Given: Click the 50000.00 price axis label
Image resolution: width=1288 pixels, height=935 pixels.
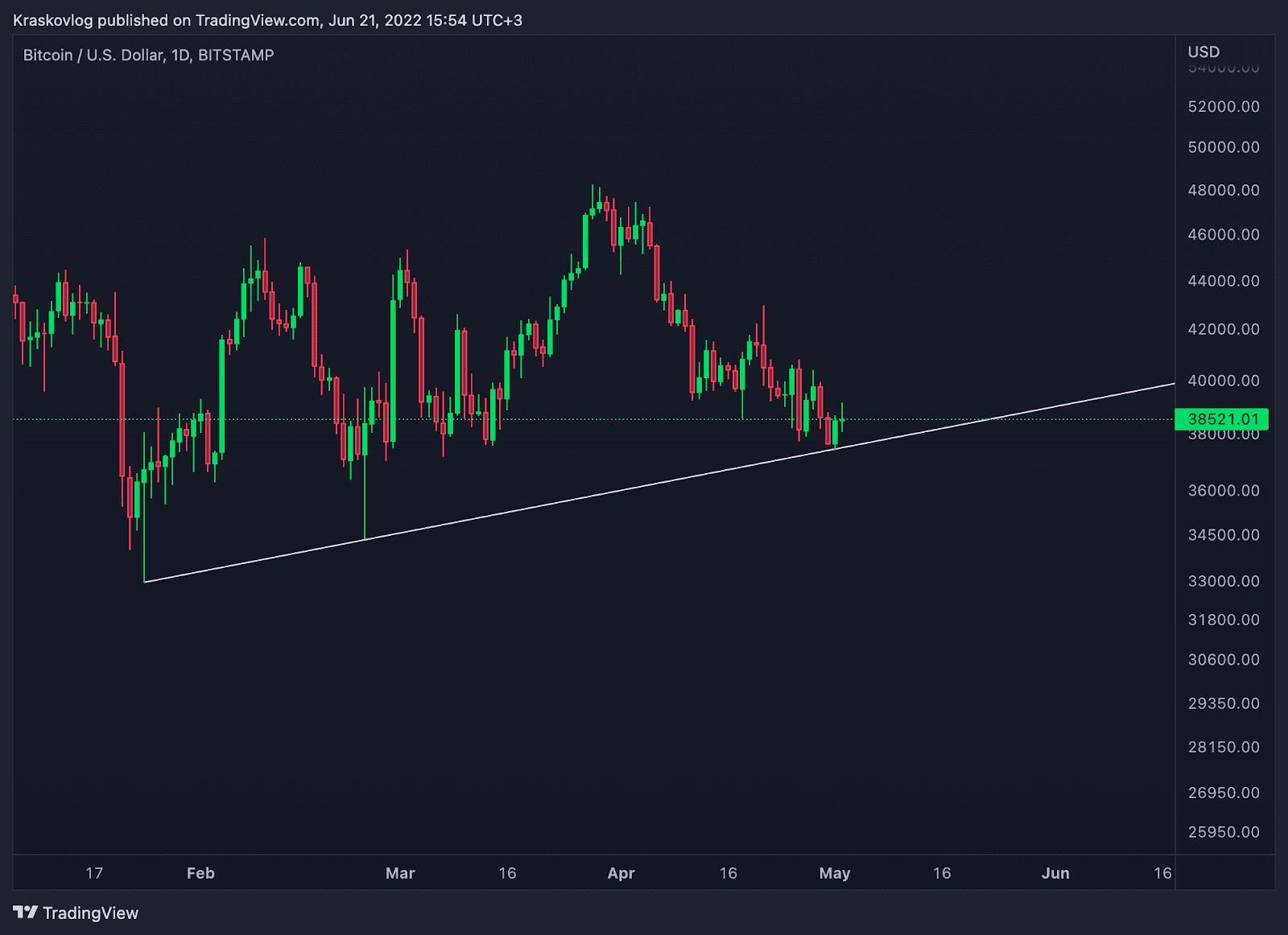Looking at the screenshot, I should (1224, 146).
